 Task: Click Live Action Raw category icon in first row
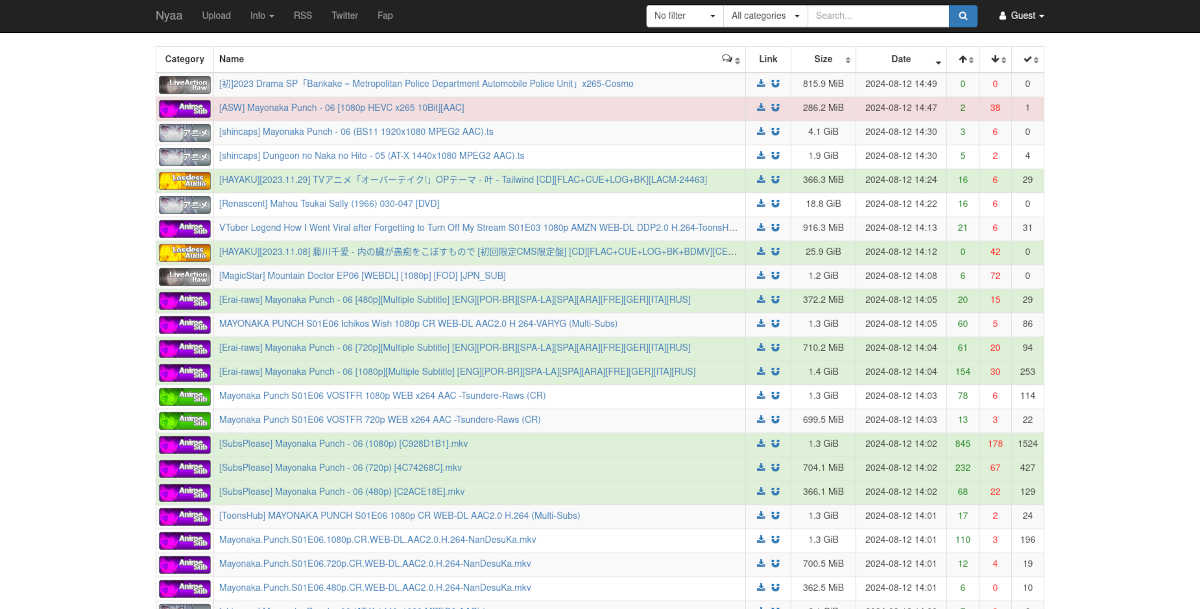185,84
